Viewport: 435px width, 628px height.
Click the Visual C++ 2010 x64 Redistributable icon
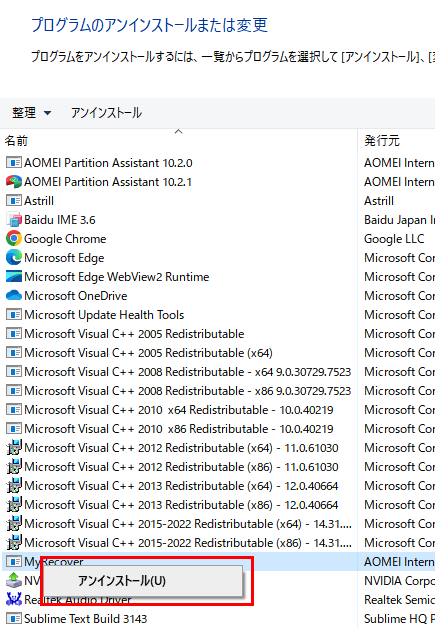point(14,410)
